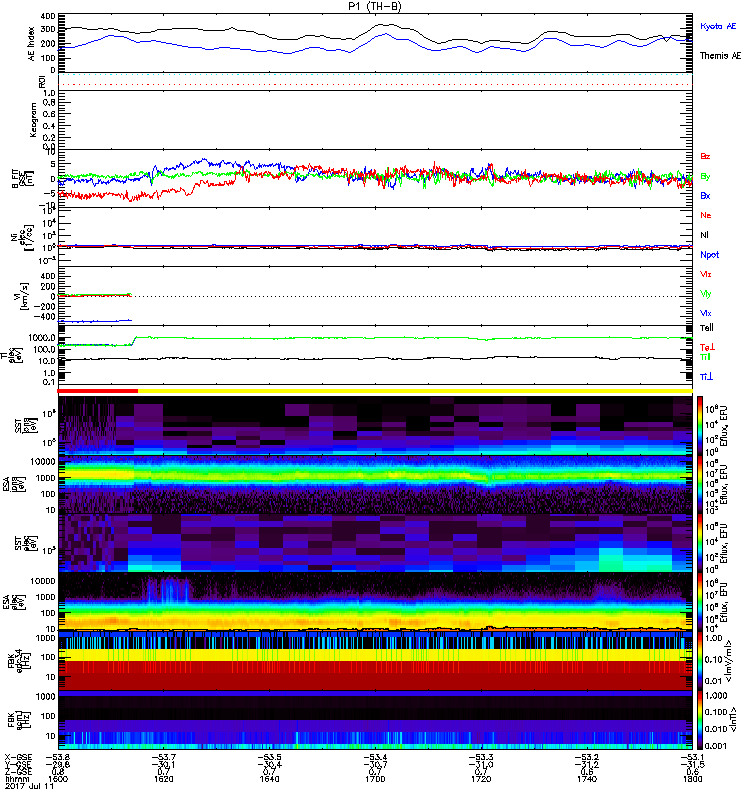The height and width of the screenshot is (800, 750).
Task: Click the ESA ion spectrogram color bar
Action: (700, 485)
